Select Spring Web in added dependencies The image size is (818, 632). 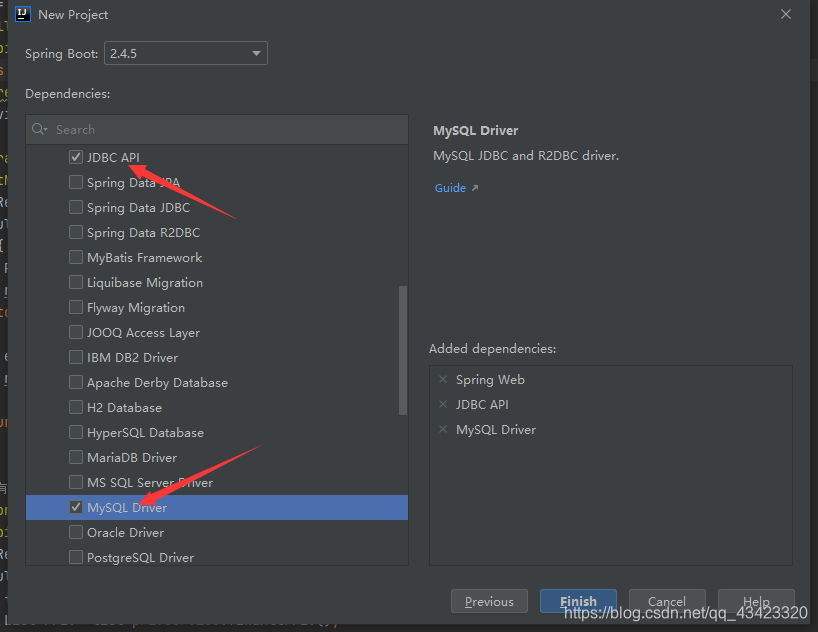point(490,380)
